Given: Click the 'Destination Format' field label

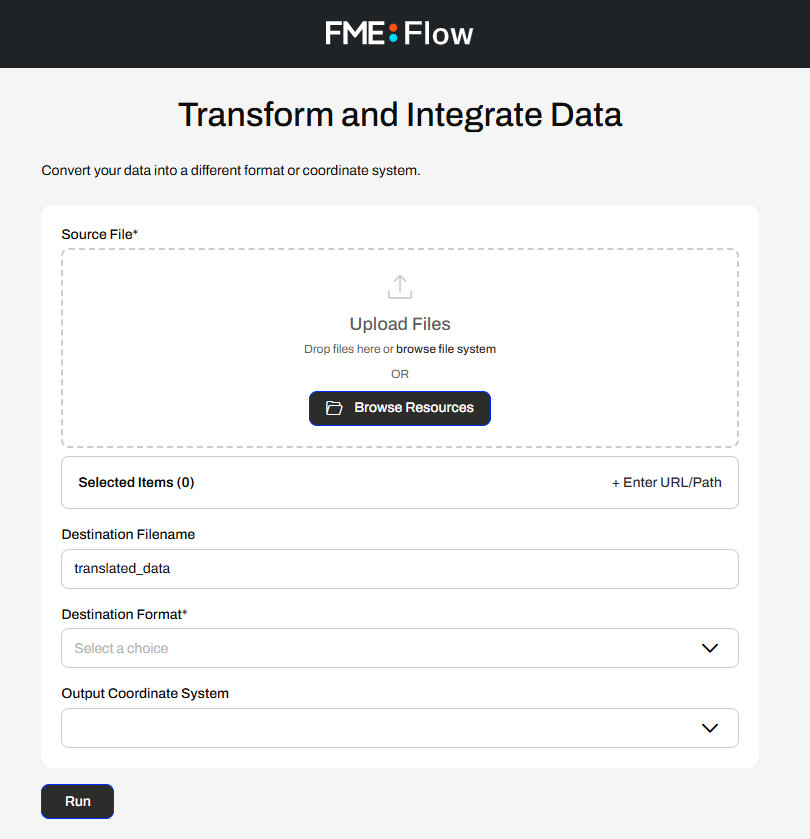Looking at the screenshot, I should click(124, 614).
